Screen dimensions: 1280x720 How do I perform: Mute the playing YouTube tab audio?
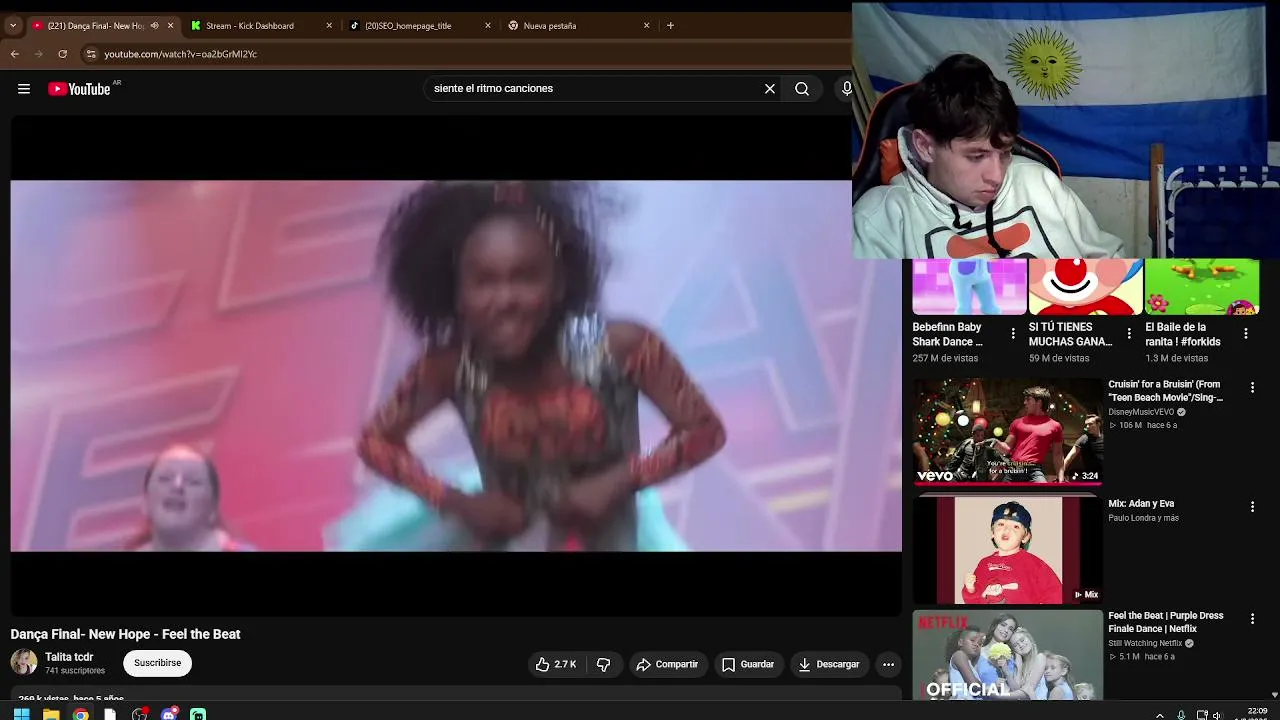154,26
